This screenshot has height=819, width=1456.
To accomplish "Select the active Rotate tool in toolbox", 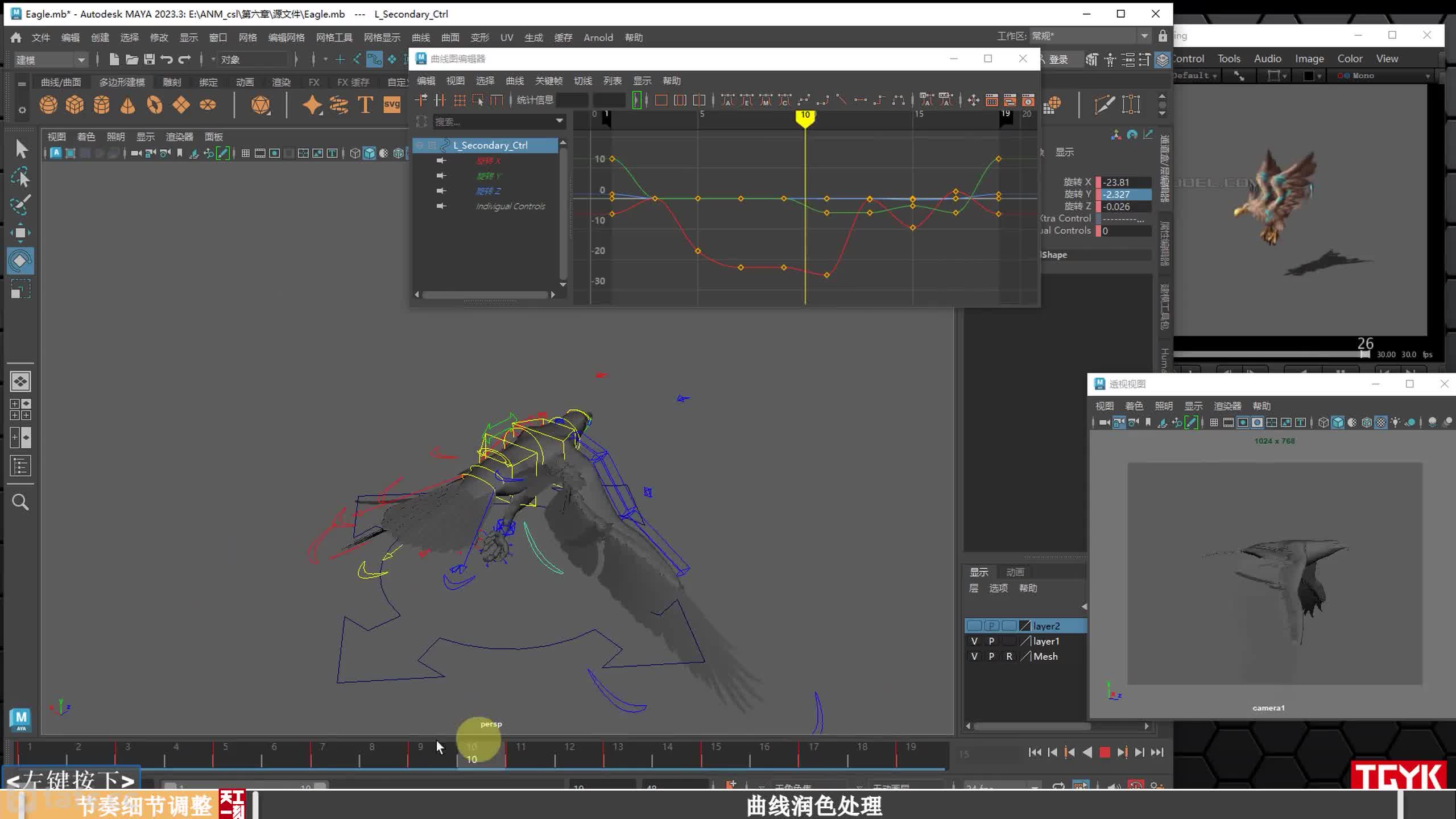I will point(20,261).
